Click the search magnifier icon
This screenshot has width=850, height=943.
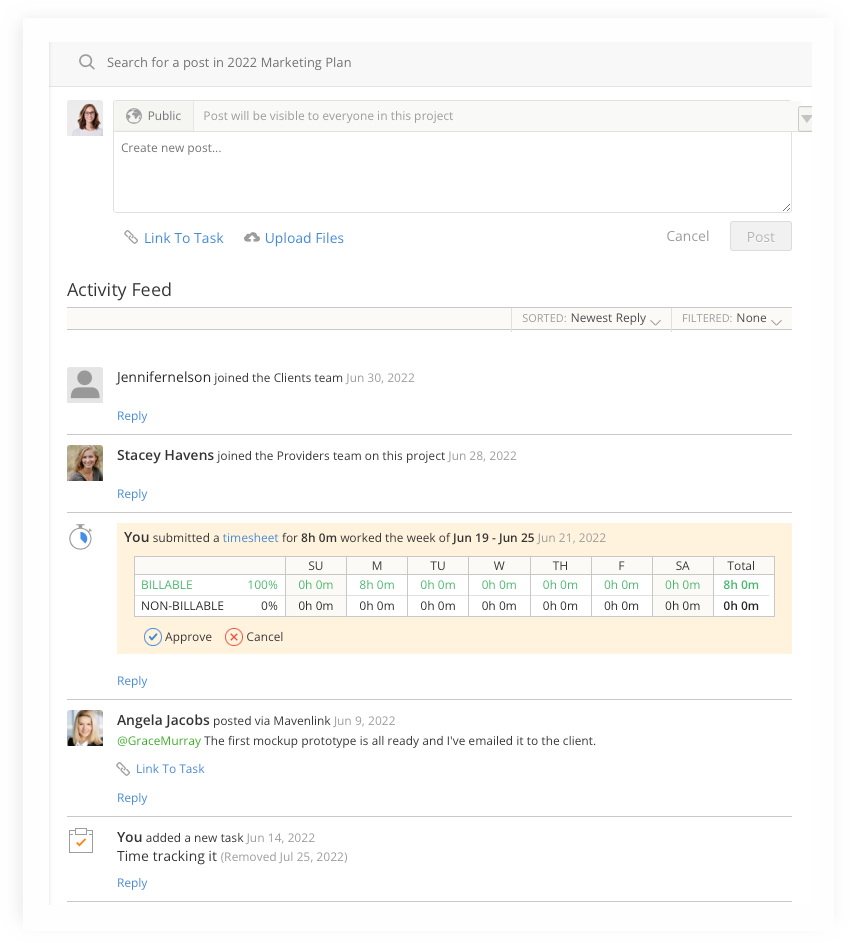(x=87, y=62)
